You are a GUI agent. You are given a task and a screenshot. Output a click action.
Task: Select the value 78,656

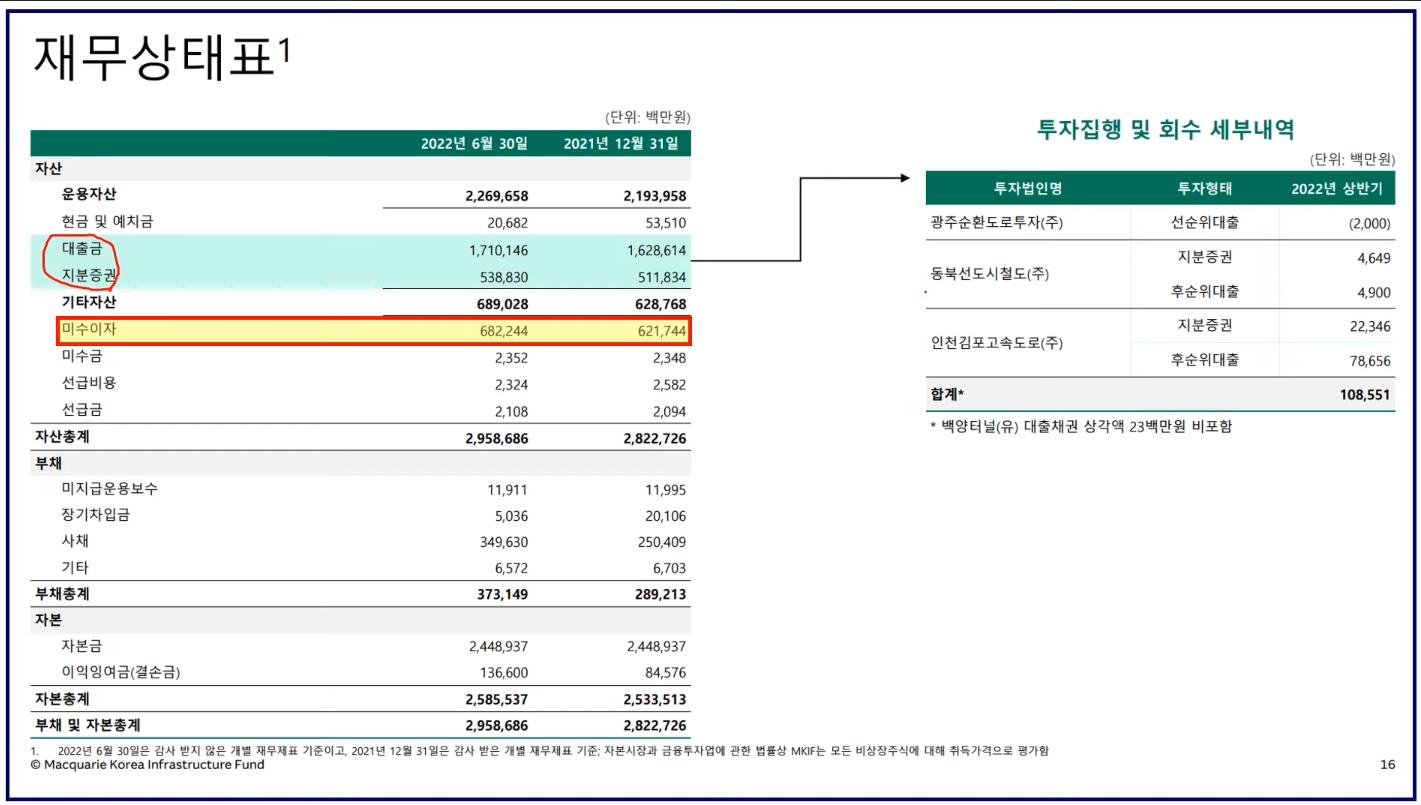[1369, 361]
